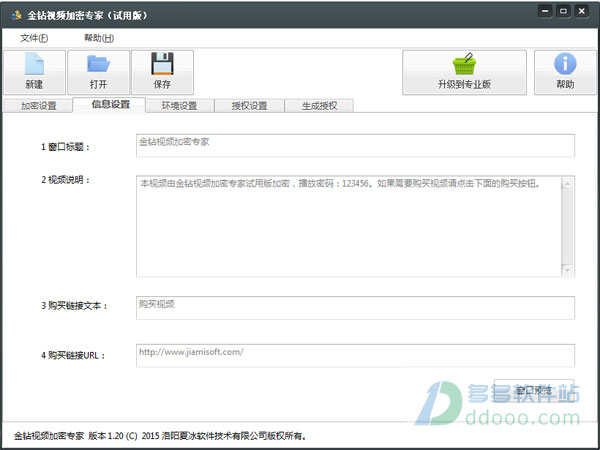Focus the 窗口标题 input field
The image size is (600, 450).
pyautogui.click(x=355, y=145)
